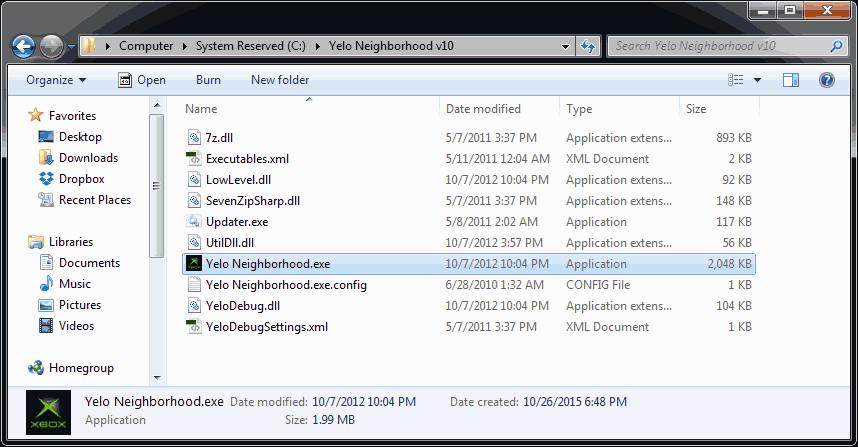The width and height of the screenshot is (858, 447).
Task: Sort files by Date modified column
Action: [483, 109]
